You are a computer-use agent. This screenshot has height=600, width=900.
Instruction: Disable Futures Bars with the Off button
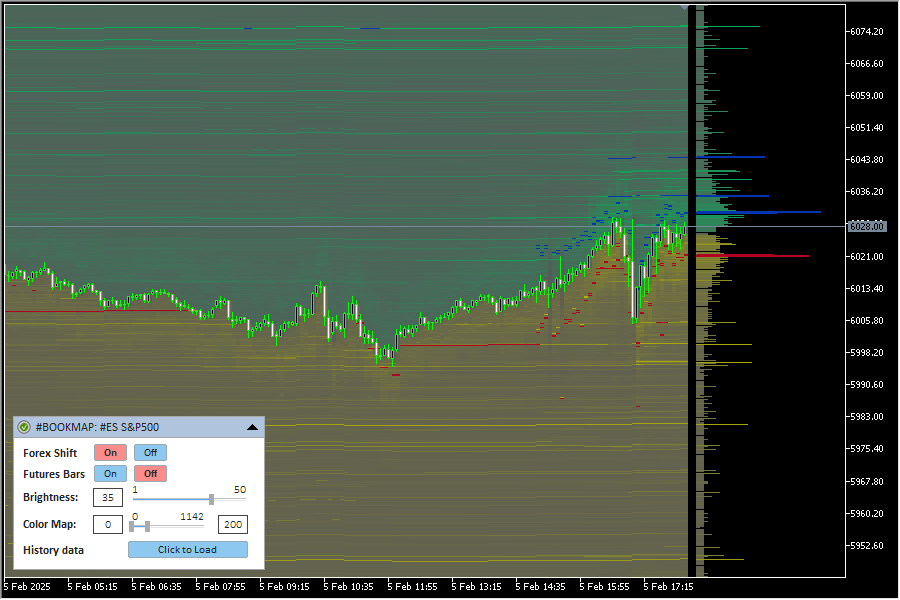(150, 474)
